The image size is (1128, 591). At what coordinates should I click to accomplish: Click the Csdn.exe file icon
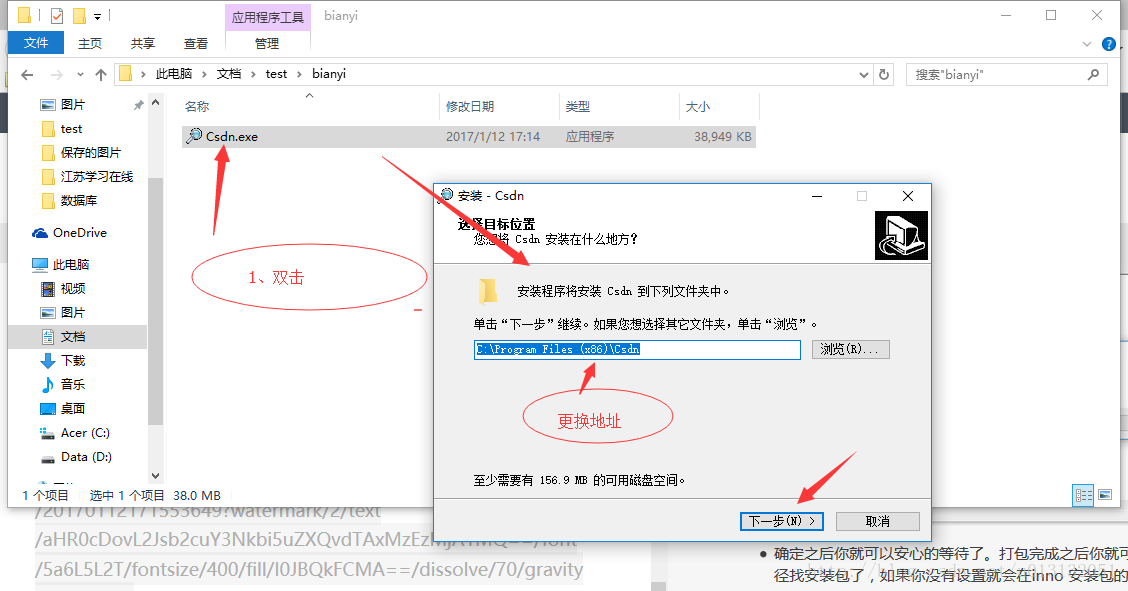coord(194,135)
